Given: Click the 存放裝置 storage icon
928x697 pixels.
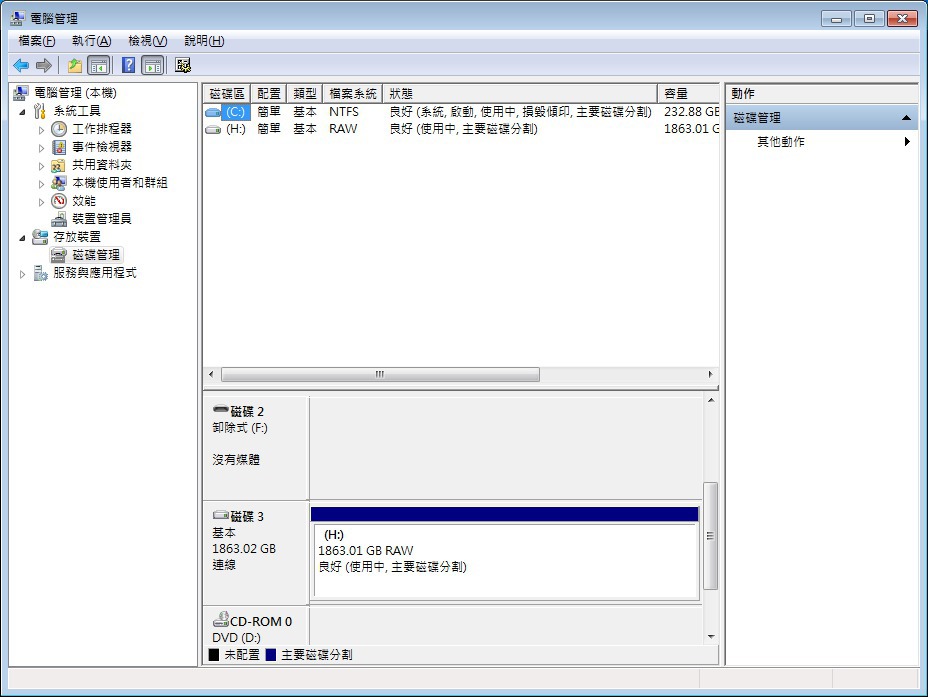Looking at the screenshot, I should point(40,237).
